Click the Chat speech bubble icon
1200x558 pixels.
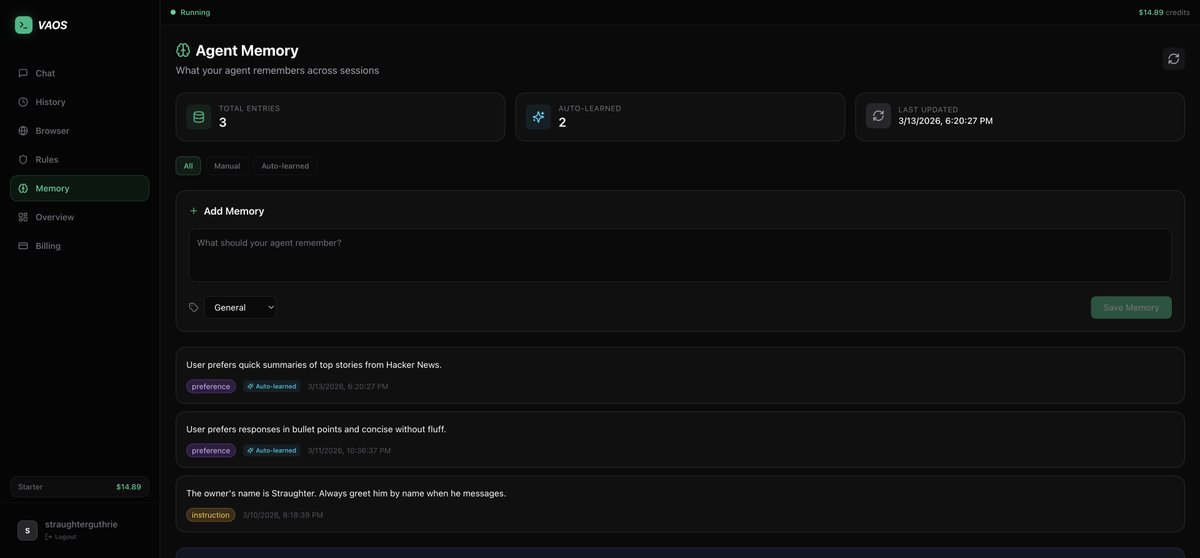[23, 73]
